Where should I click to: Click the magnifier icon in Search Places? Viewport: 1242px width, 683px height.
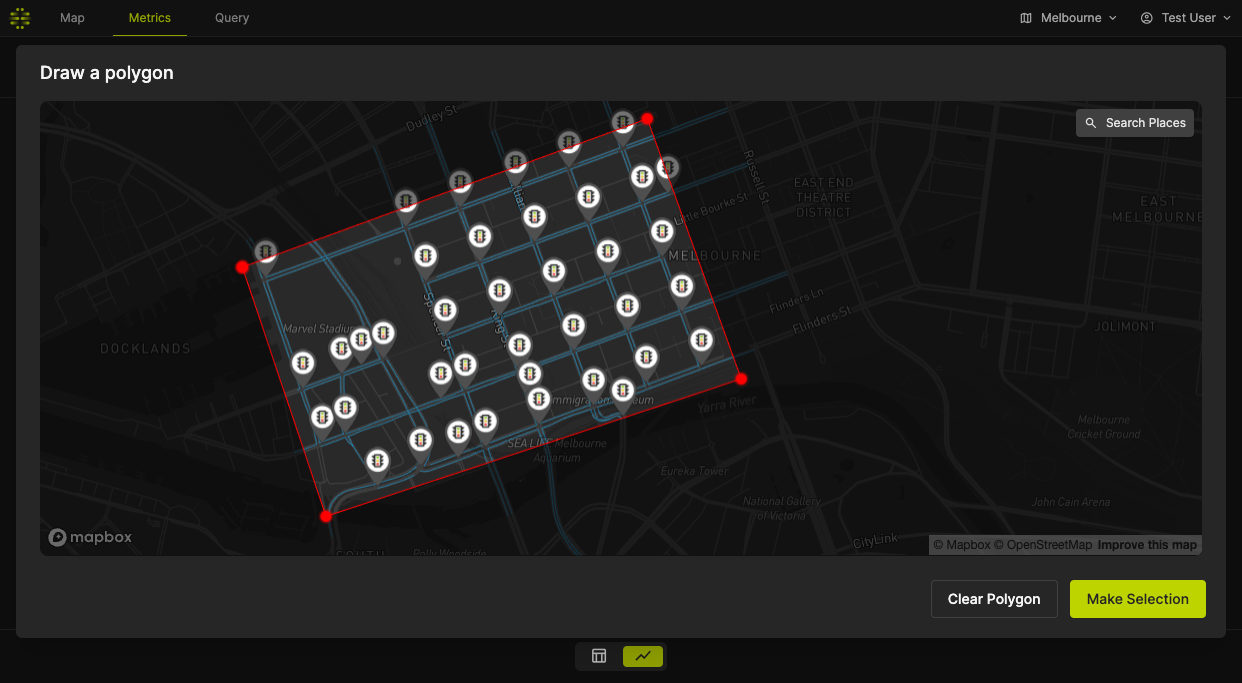(1091, 123)
